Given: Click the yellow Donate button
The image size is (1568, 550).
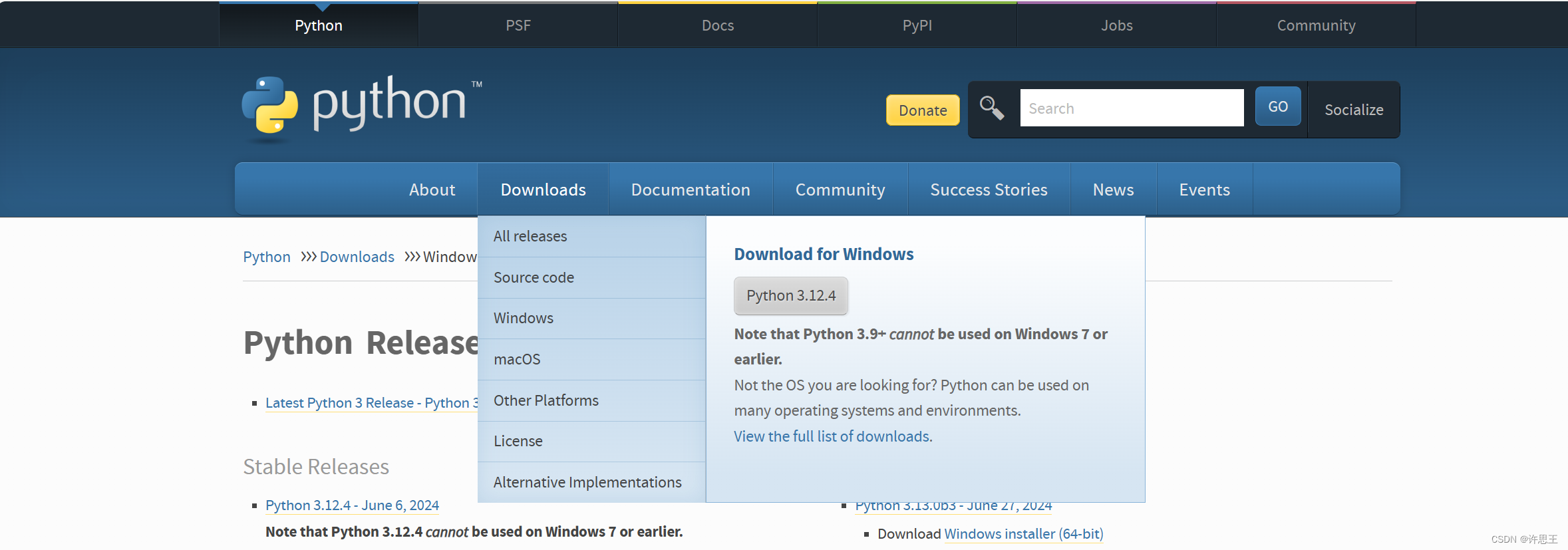Looking at the screenshot, I should 923,110.
